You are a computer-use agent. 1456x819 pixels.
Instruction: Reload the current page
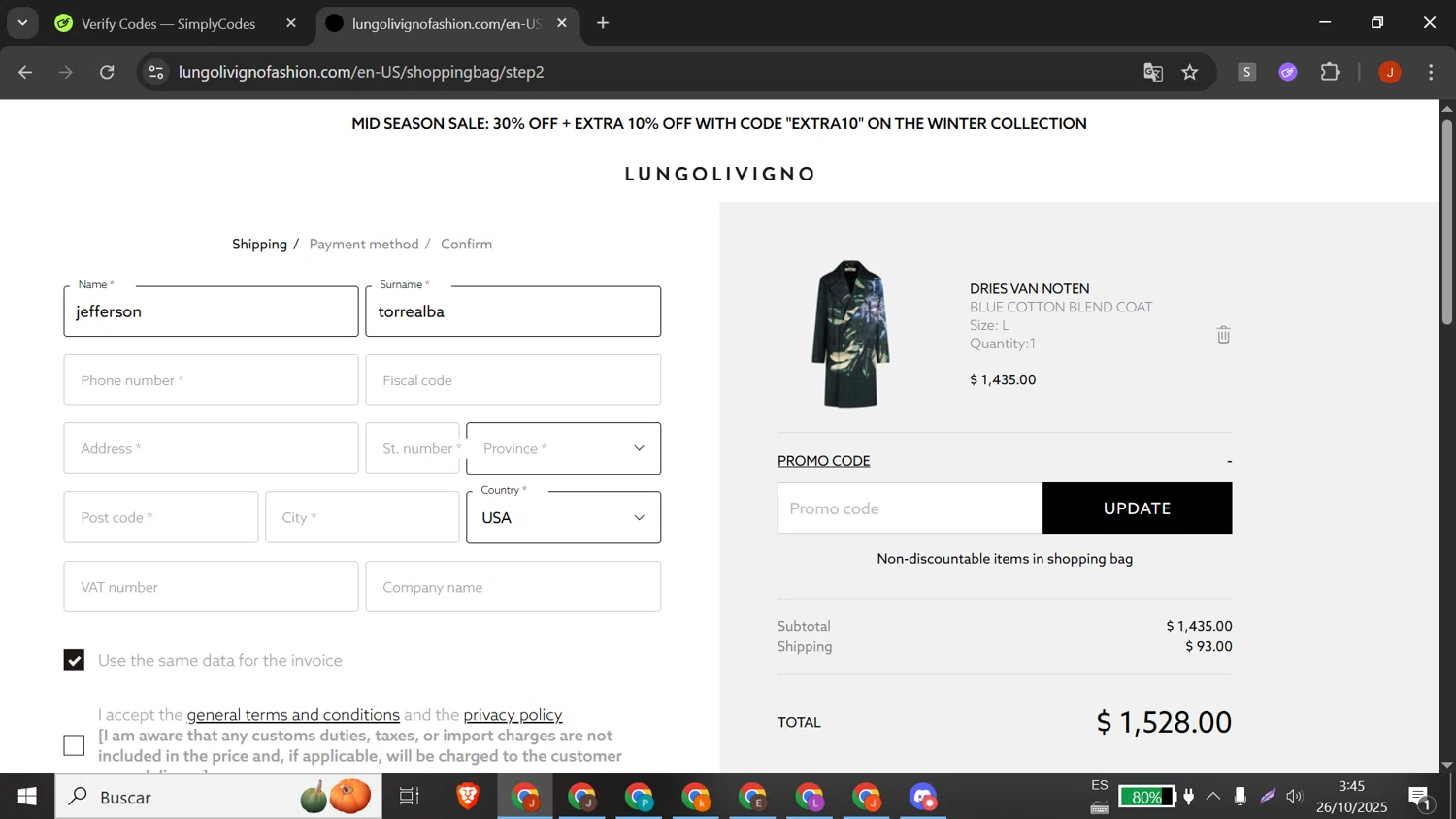tap(107, 72)
